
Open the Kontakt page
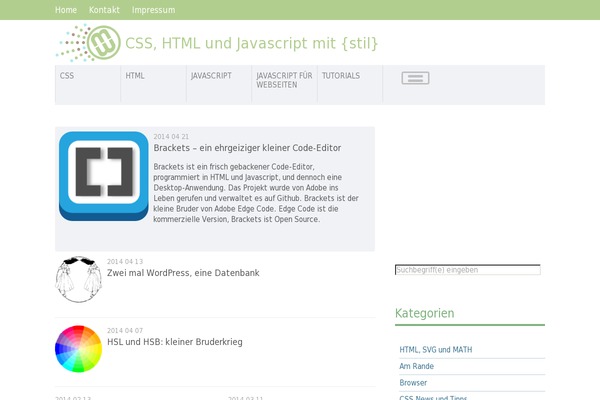[104, 10]
